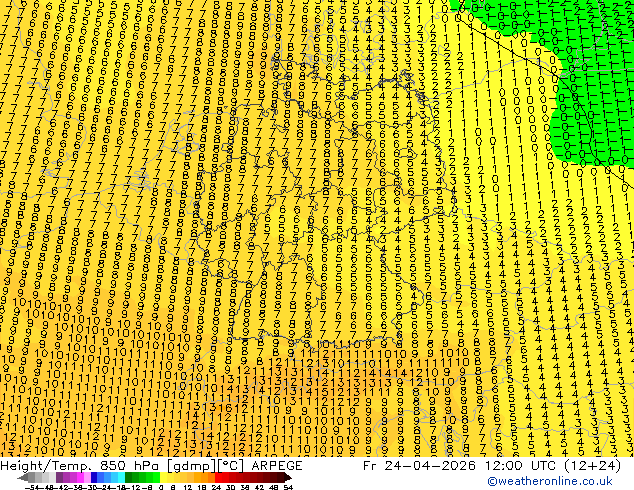
Task: Click the dark blue -30°C segment of the scale
Action: [x=94, y=477]
